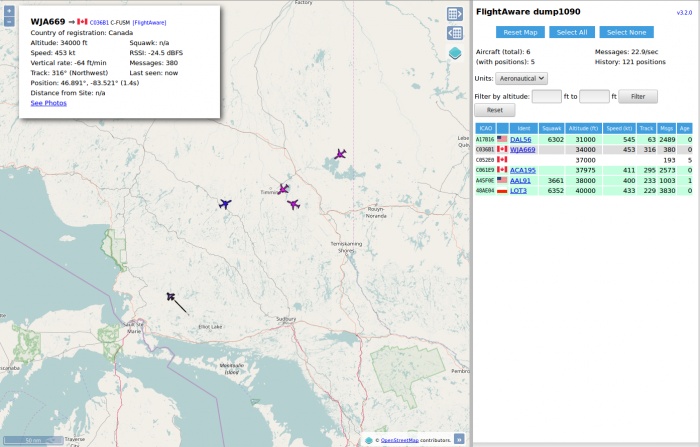700x447 pixels.
Task: Select the WJA669 aircraft with track line
Action: pyautogui.click(x=171, y=296)
